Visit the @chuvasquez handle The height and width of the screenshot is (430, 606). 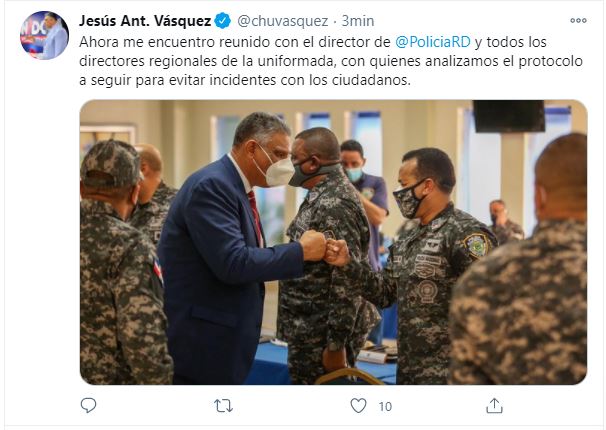pyautogui.click(x=283, y=21)
